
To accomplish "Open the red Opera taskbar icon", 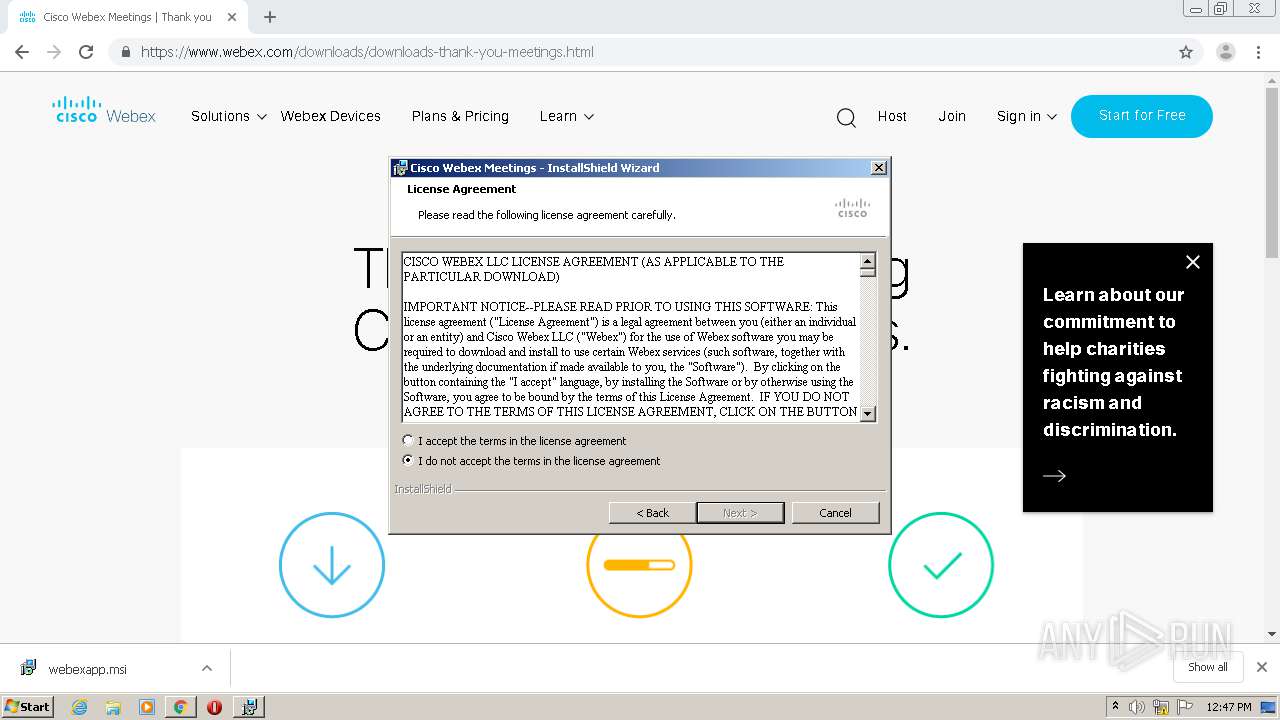I will pyautogui.click(x=214, y=707).
